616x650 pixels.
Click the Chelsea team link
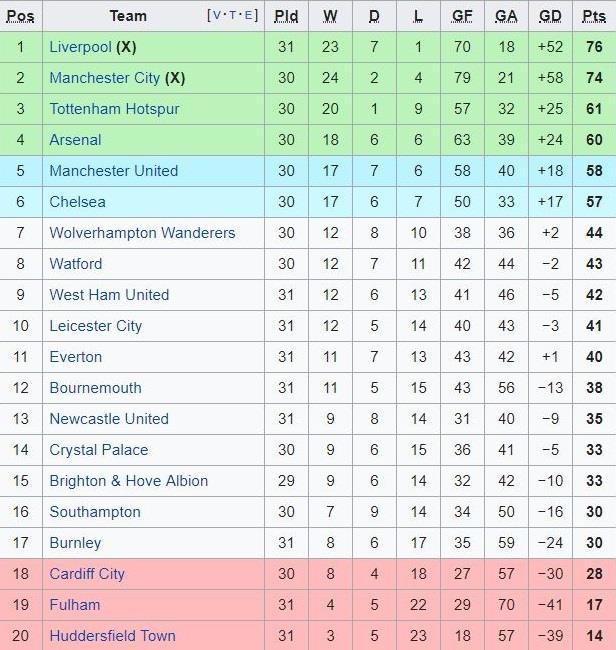pyautogui.click(x=77, y=202)
